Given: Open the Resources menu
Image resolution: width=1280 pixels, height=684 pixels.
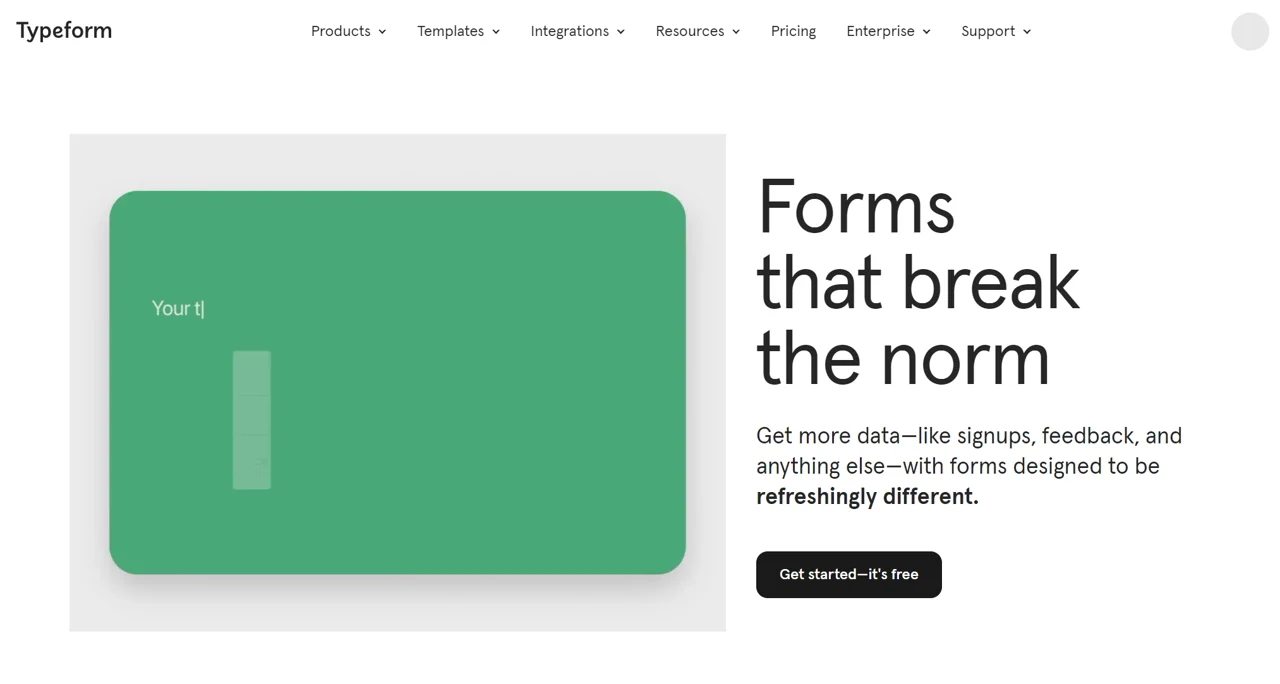Looking at the screenshot, I should point(698,31).
